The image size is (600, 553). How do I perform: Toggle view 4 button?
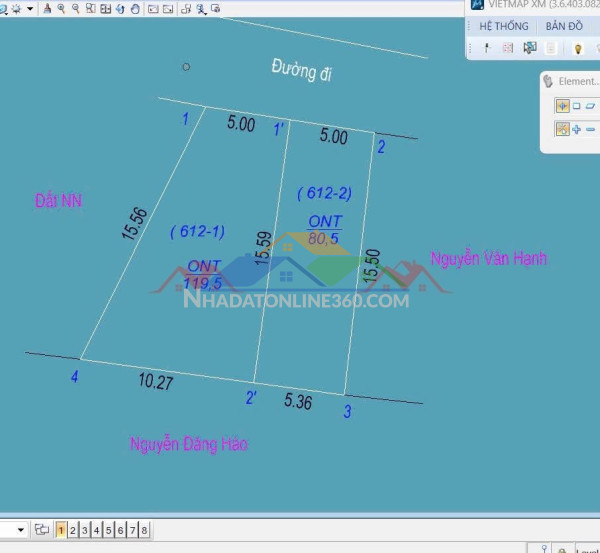[96, 530]
